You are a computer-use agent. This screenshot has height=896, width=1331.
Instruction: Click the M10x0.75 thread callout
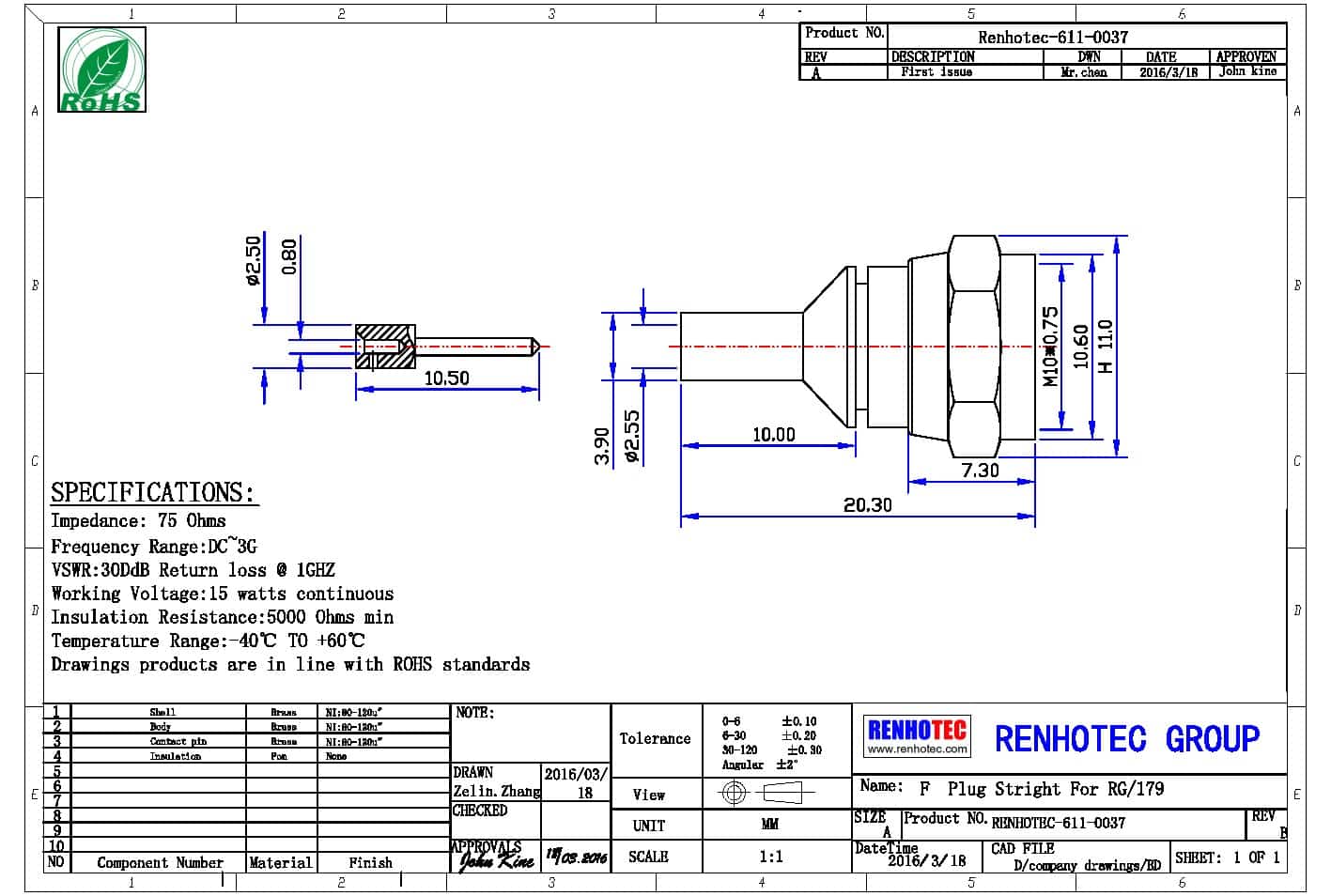click(1050, 346)
